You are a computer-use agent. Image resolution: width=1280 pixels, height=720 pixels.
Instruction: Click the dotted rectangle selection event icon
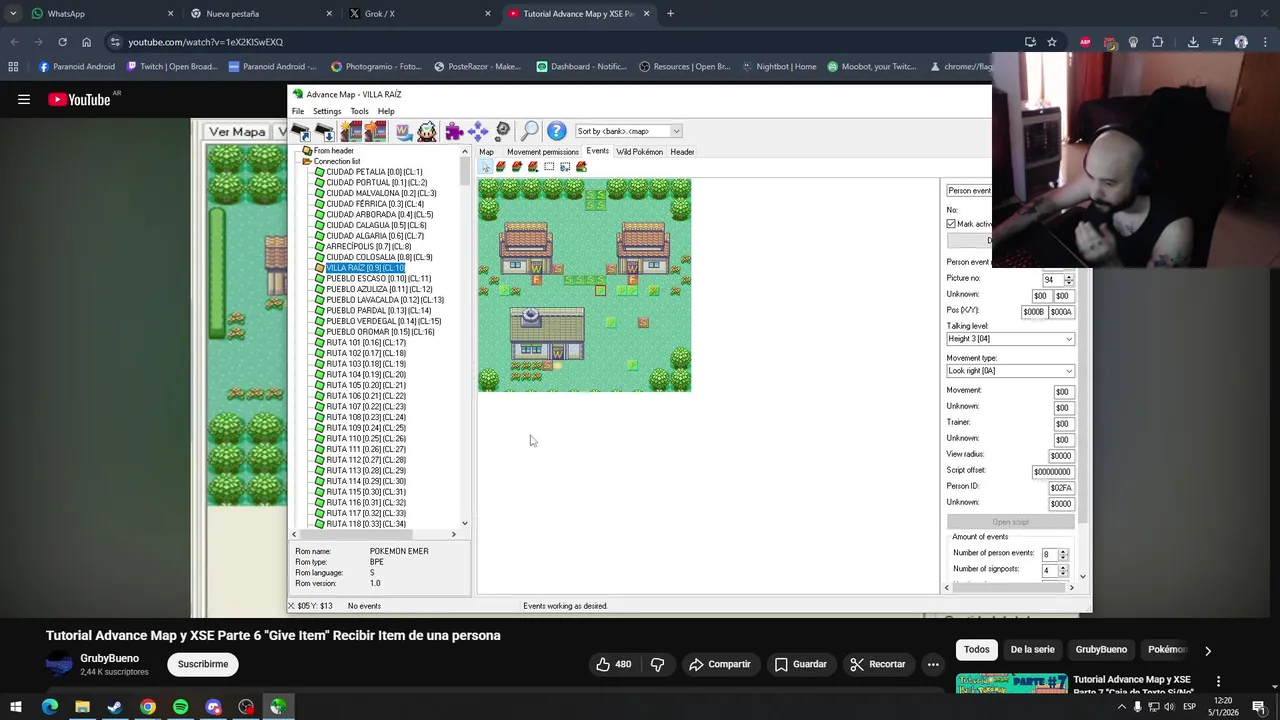point(549,166)
